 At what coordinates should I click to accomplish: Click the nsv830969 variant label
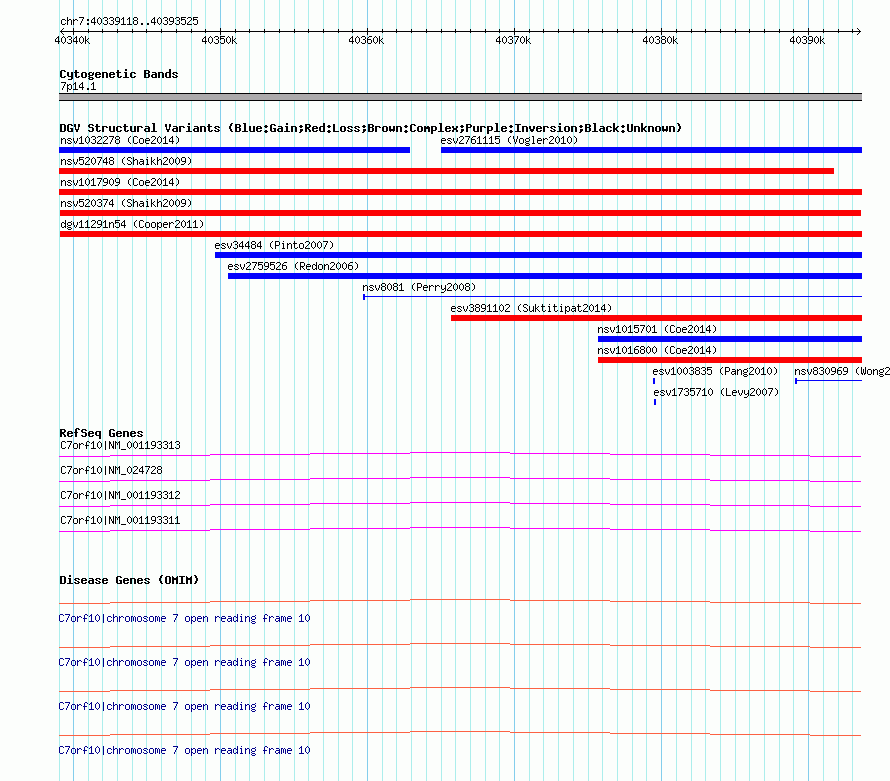(842, 371)
